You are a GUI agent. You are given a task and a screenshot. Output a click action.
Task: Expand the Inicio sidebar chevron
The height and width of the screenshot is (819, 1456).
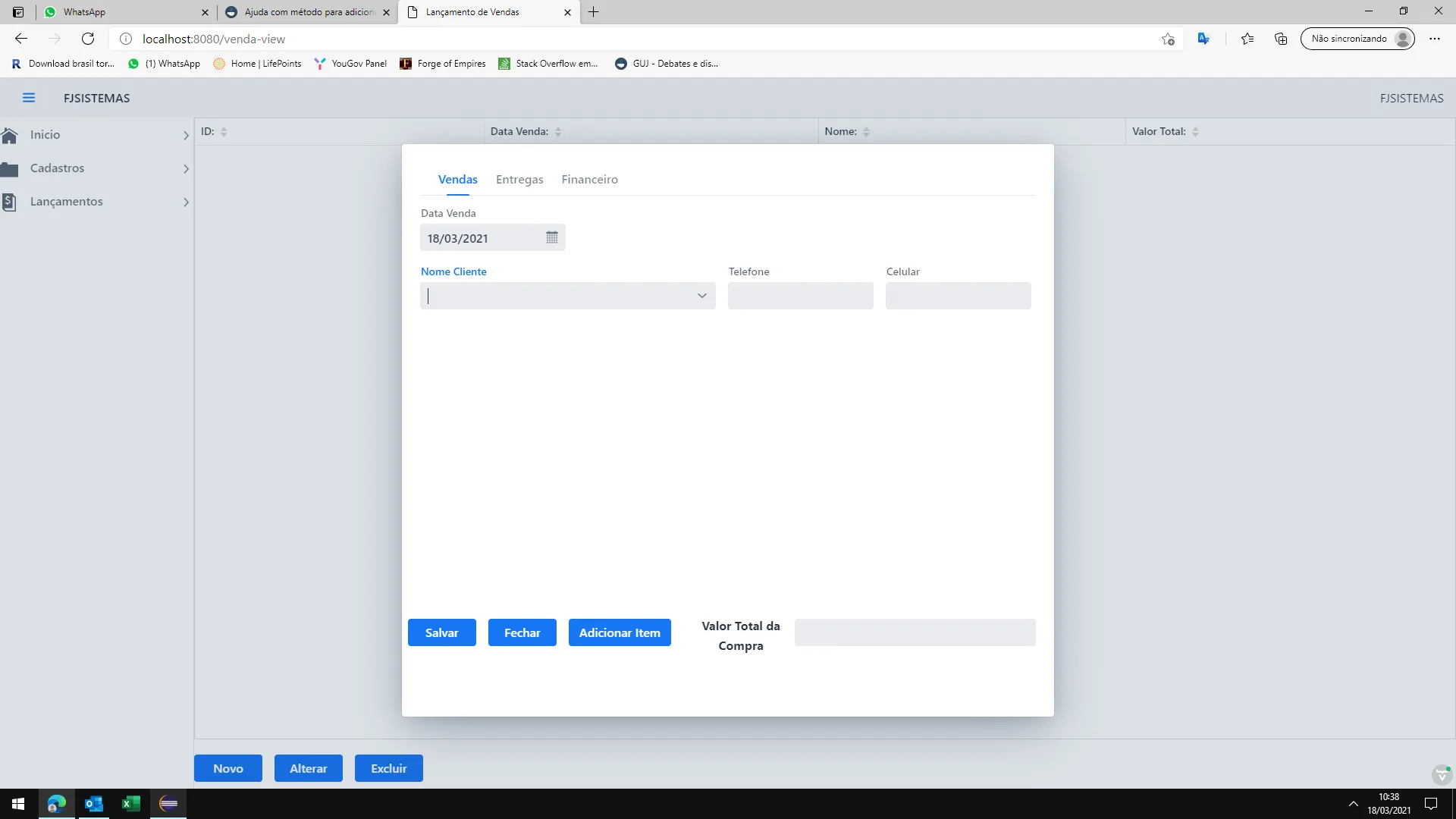tap(186, 135)
